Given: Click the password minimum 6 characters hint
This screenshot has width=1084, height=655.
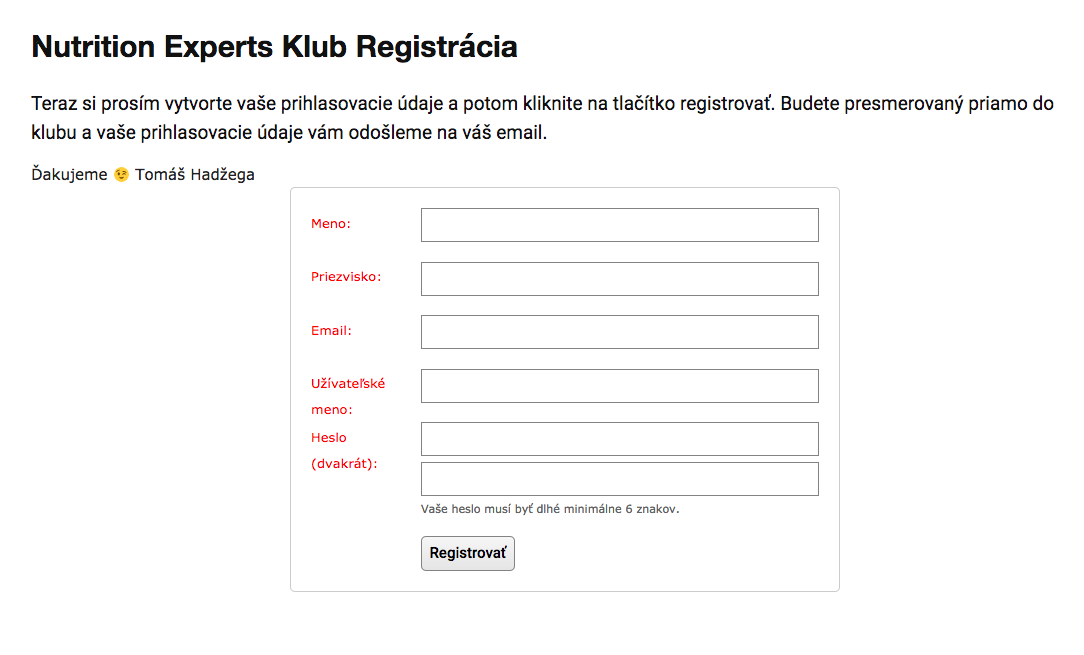Looking at the screenshot, I should [550, 509].
